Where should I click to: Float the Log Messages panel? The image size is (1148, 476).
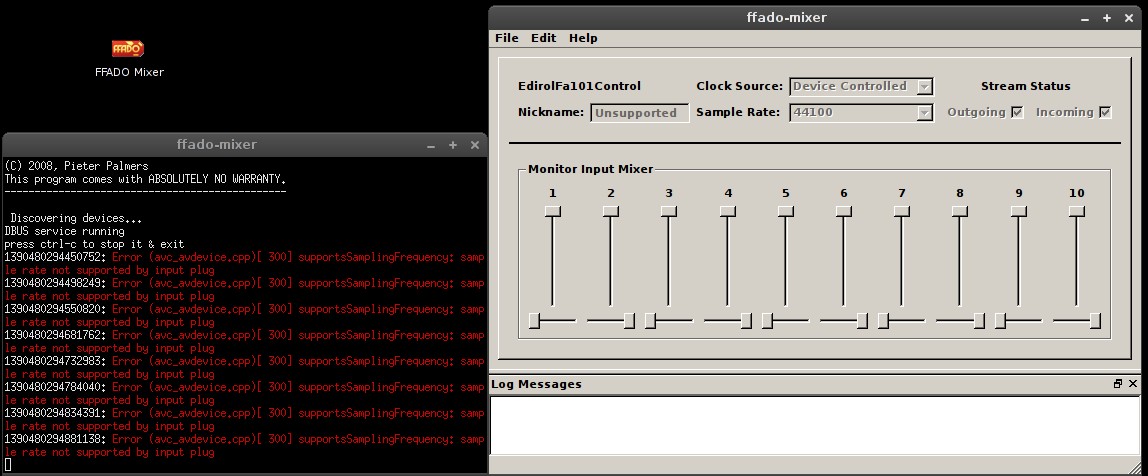[x=1118, y=384]
